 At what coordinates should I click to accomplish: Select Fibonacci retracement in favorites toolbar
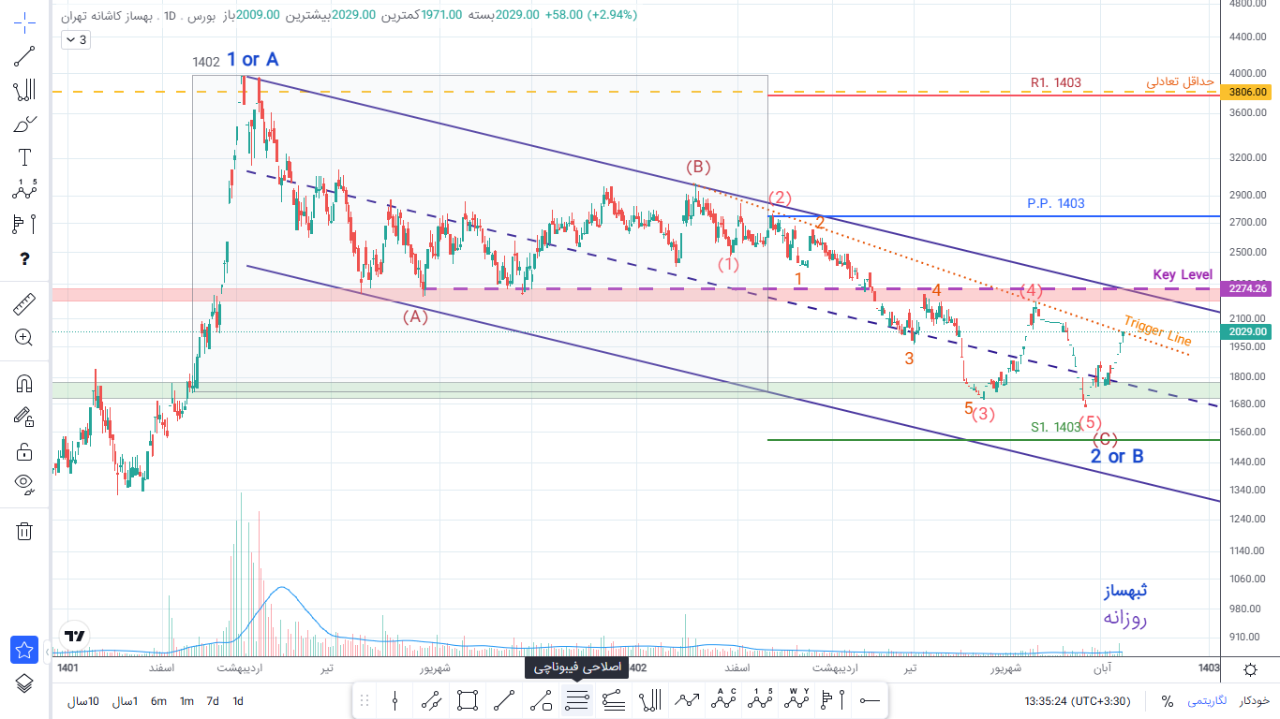coord(577,701)
